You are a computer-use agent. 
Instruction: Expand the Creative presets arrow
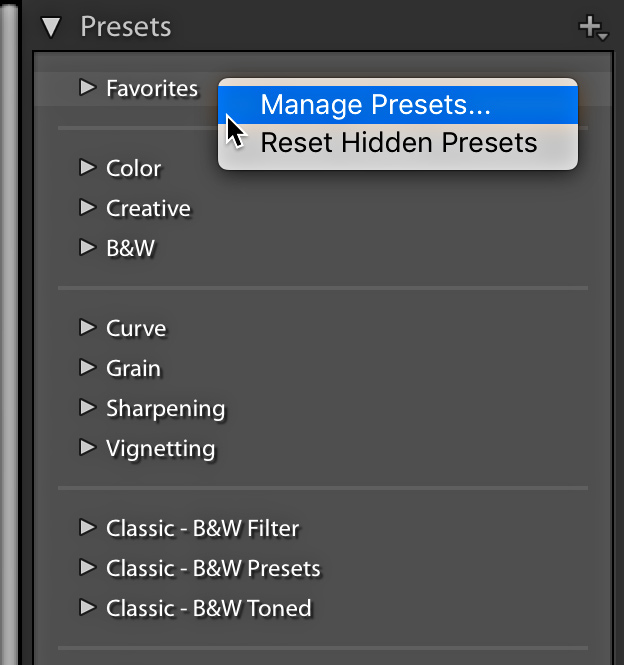click(x=87, y=208)
